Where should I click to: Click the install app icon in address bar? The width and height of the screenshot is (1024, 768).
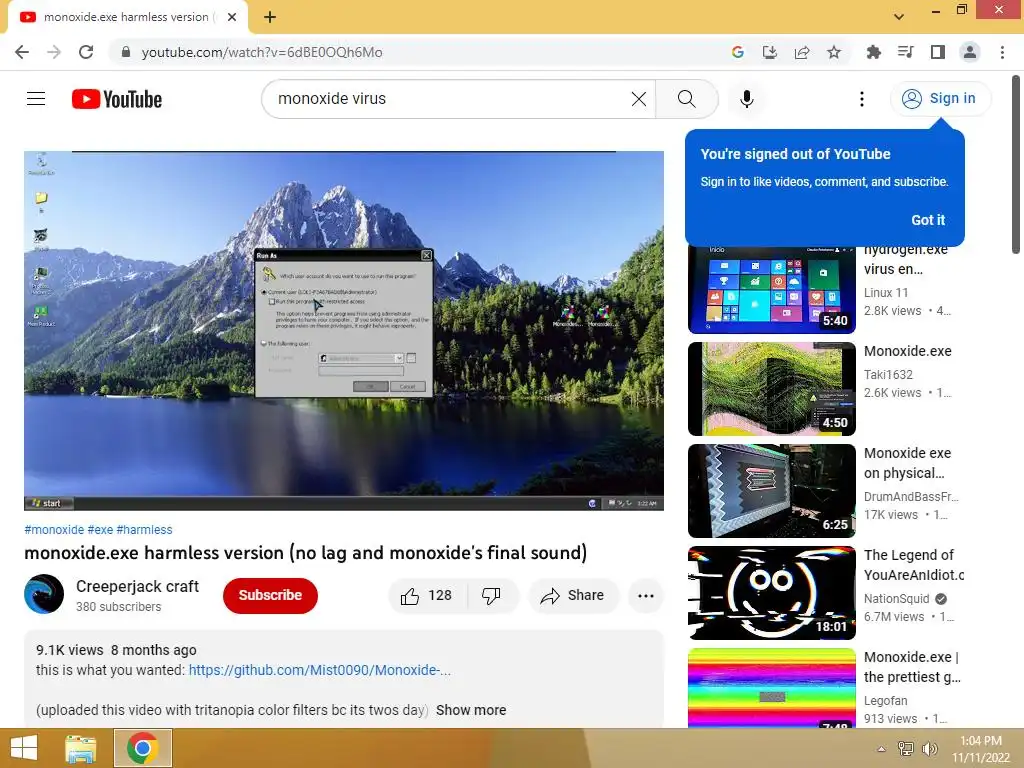coord(770,52)
